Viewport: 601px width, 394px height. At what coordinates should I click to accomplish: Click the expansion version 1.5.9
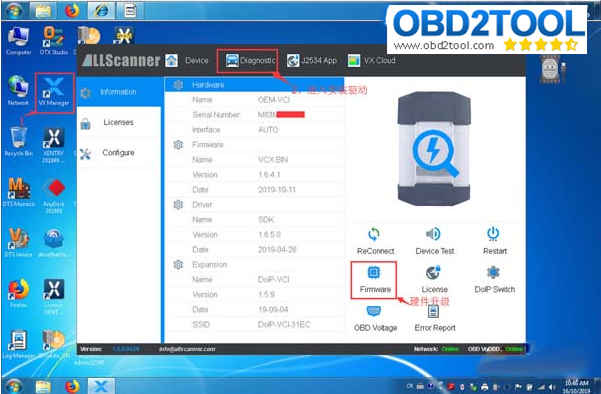pos(266,295)
